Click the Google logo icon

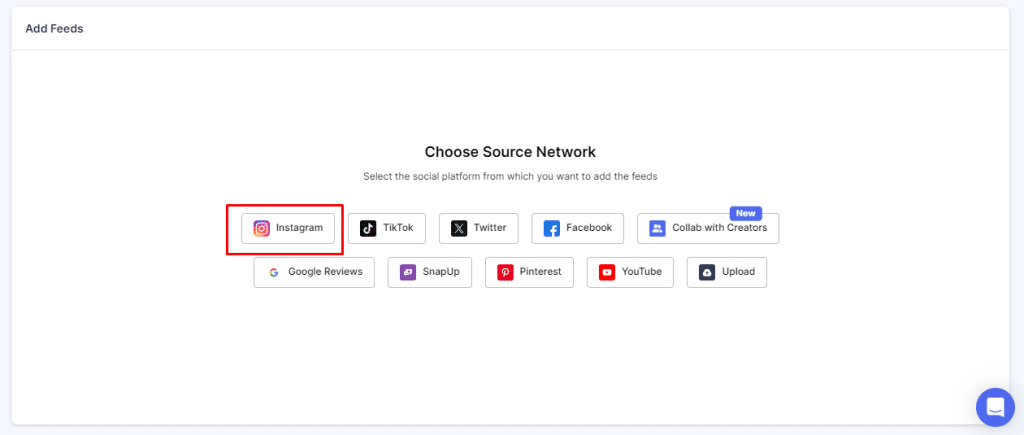point(273,272)
